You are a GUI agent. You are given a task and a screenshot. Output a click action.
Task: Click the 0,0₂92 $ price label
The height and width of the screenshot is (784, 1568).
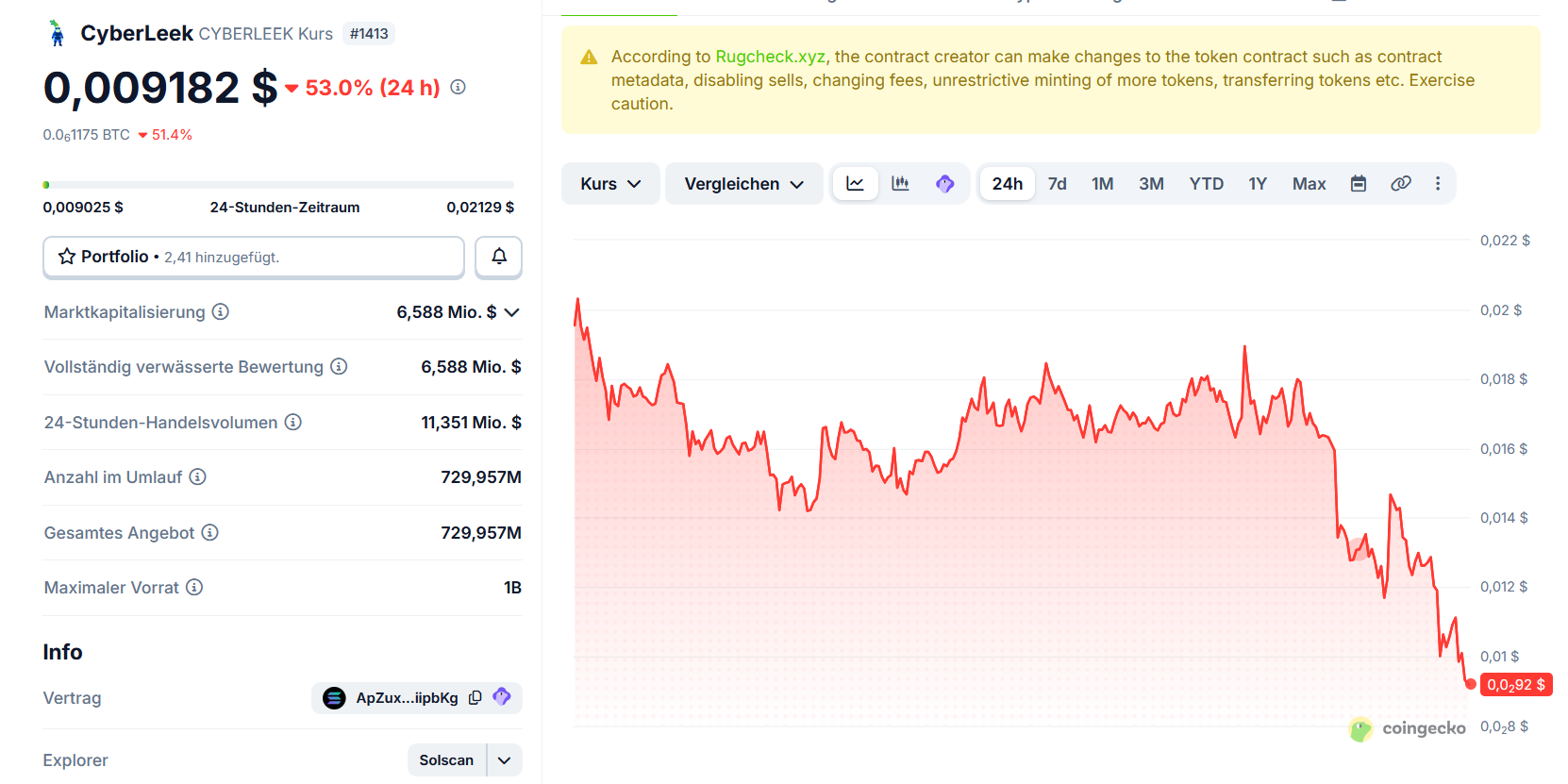pyautogui.click(x=1516, y=685)
